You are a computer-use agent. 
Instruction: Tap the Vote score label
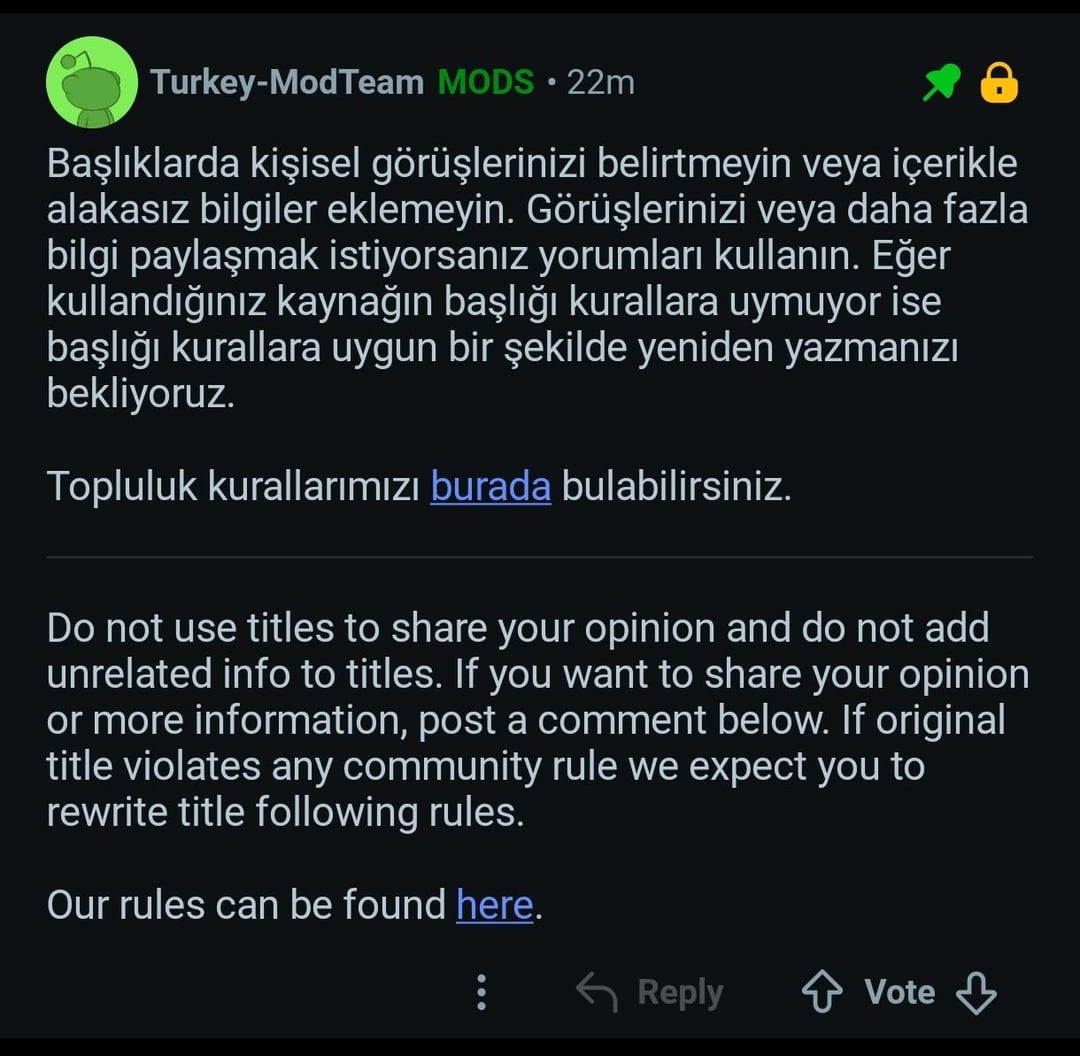pos(899,992)
